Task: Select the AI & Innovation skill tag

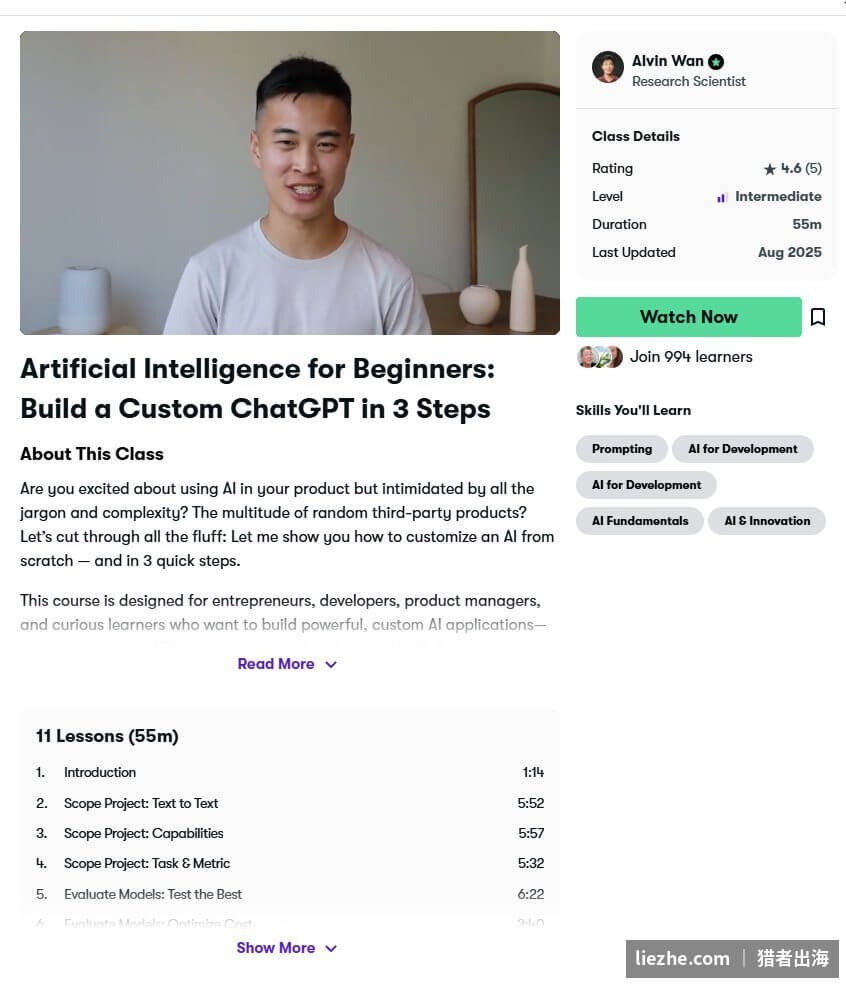Action: click(x=767, y=521)
